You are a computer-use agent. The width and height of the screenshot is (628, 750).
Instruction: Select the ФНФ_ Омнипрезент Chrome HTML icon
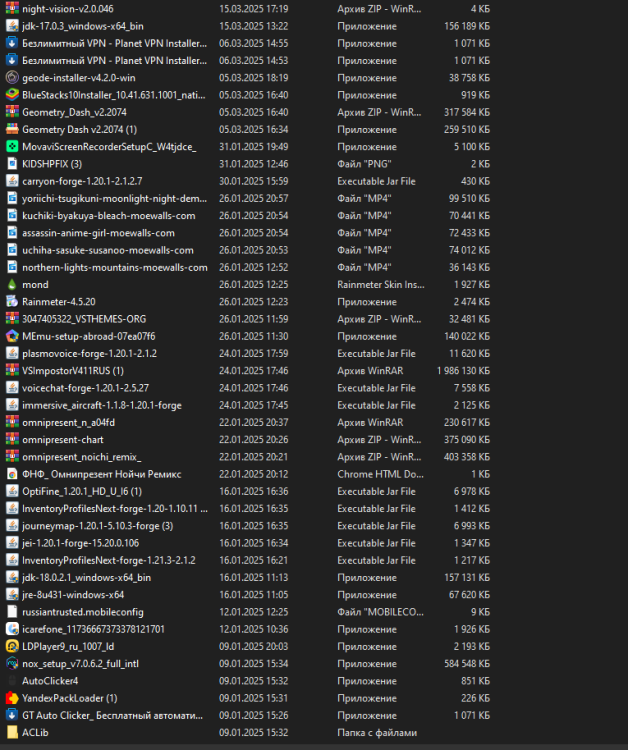(x=12, y=474)
